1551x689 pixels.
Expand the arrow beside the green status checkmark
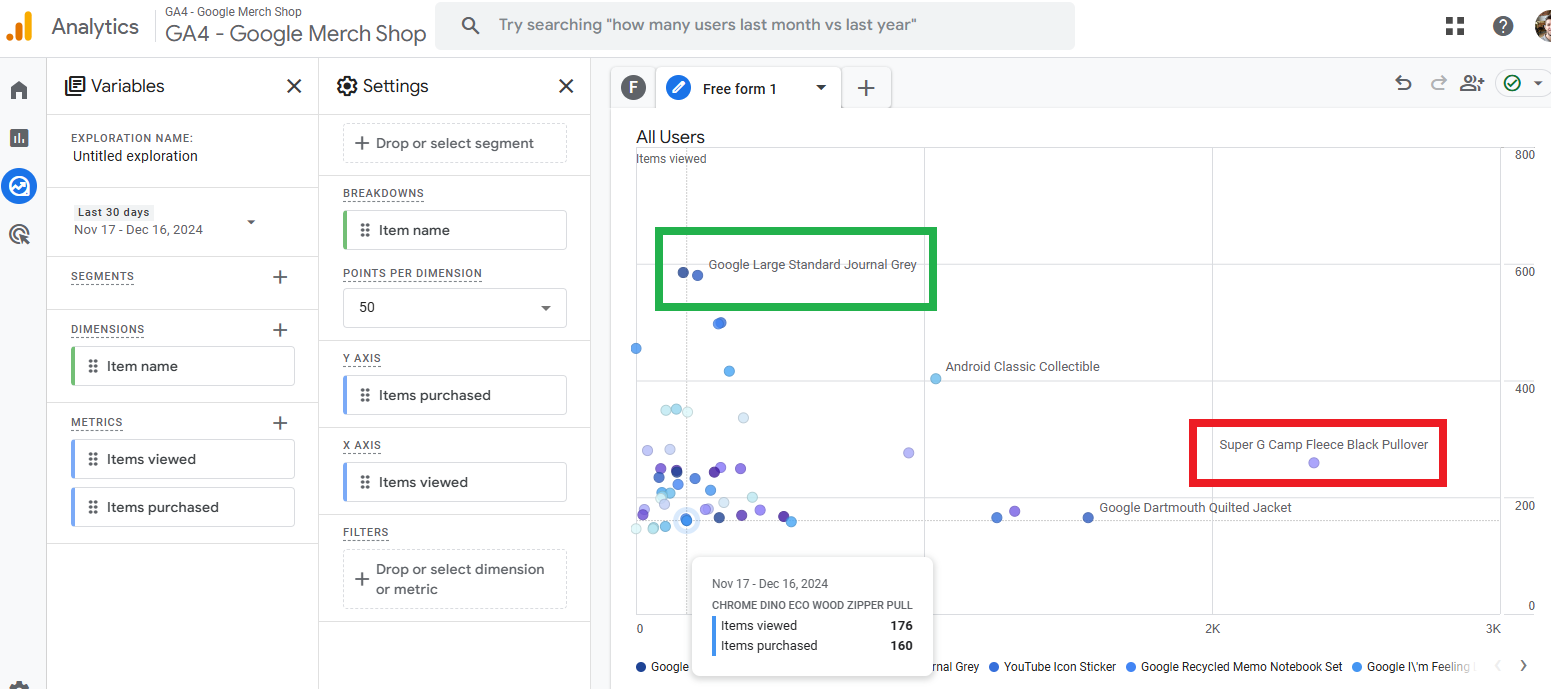1538,84
